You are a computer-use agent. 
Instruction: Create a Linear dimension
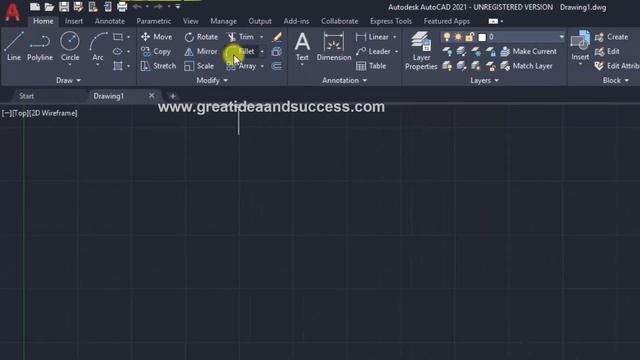click(x=372, y=37)
